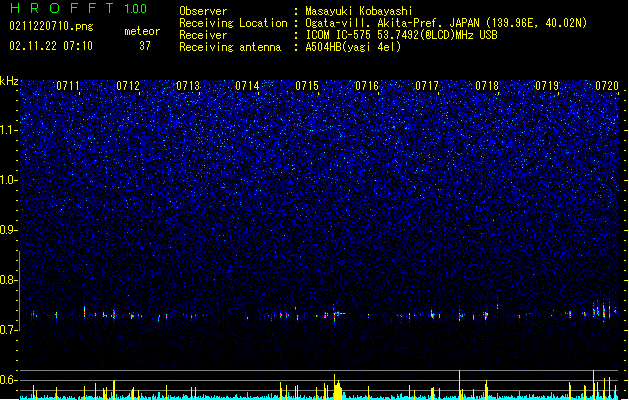Viewport: 629px width, 400px height.
Task: Select the filename 0211220710.png
Action: coord(51,26)
